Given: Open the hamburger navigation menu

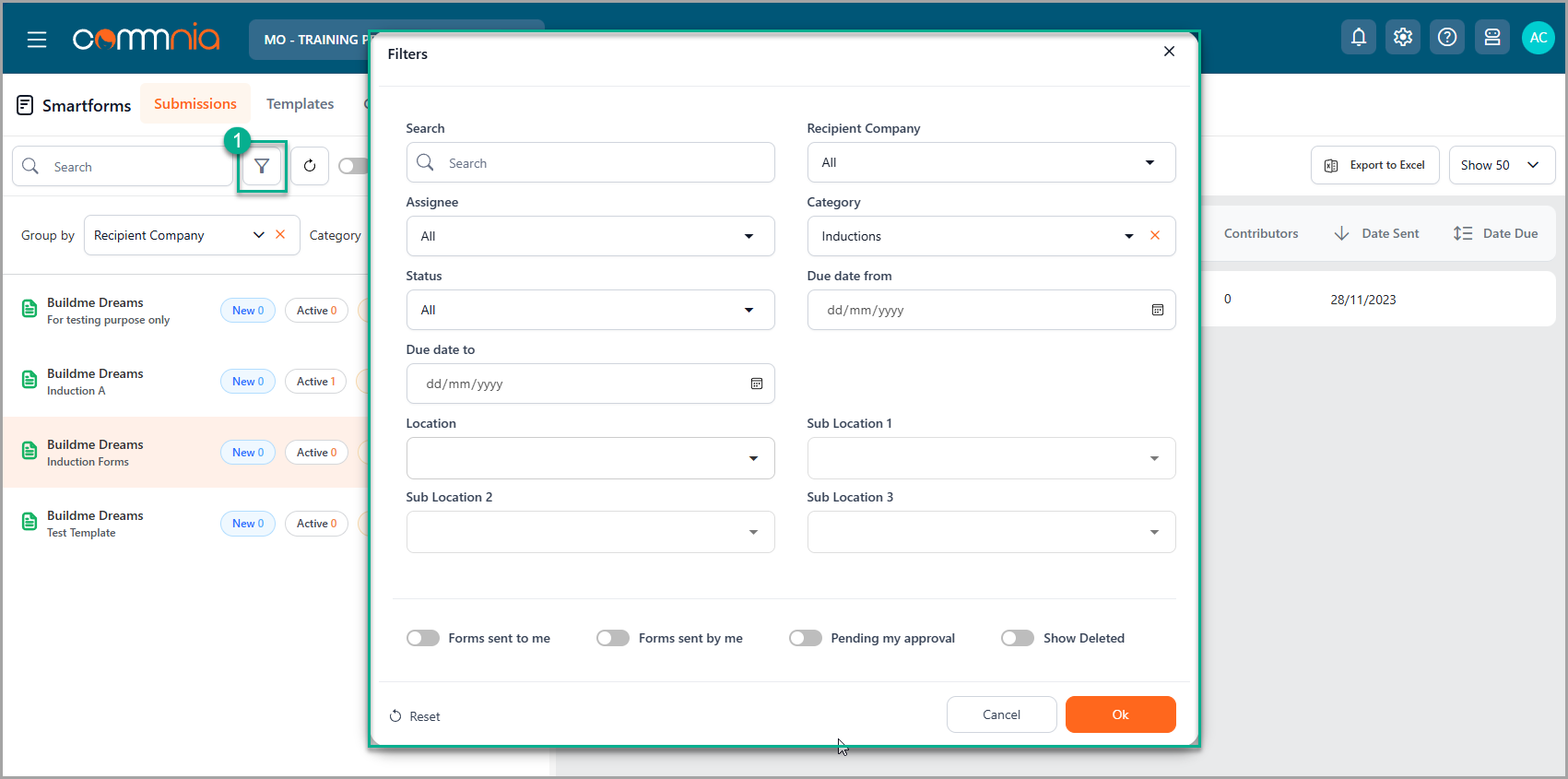Looking at the screenshot, I should pos(37,40).
